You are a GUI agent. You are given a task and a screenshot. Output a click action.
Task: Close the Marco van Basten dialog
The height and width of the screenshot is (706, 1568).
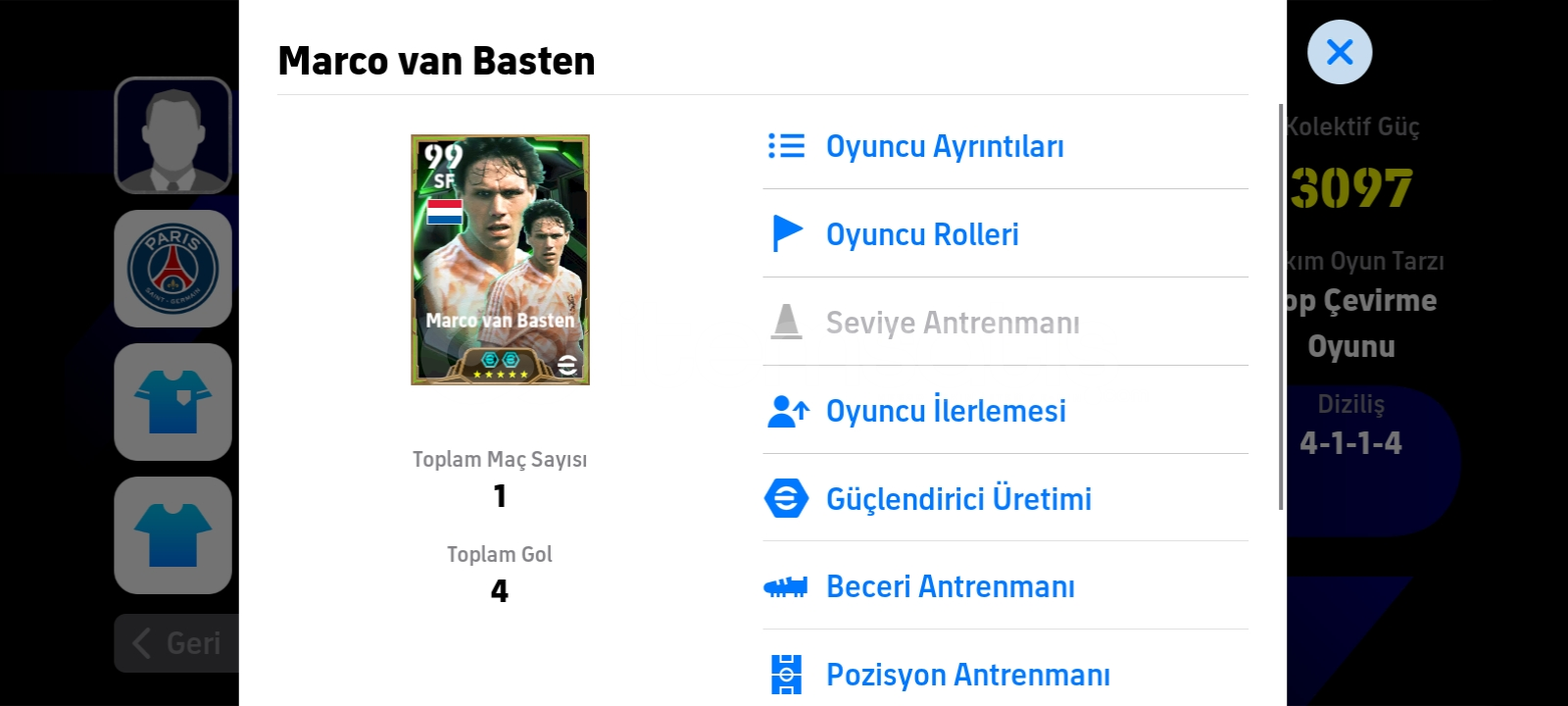(x=1340, y=52)
